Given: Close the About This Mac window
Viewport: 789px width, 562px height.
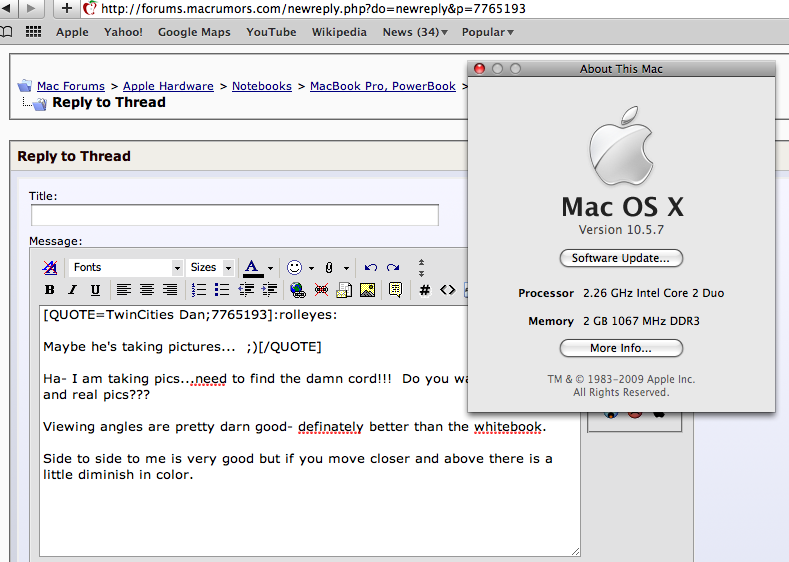Looking at the screenshot, I should 480,68.
